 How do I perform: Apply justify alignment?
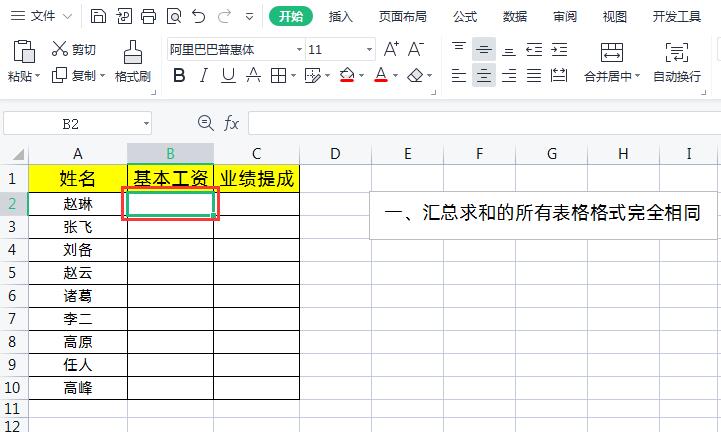(534, 75)
